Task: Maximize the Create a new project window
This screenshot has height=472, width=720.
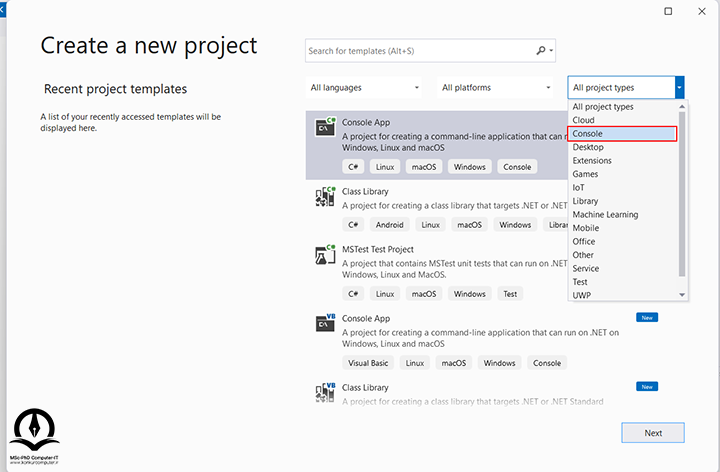Action: click(x=668, y=11)
